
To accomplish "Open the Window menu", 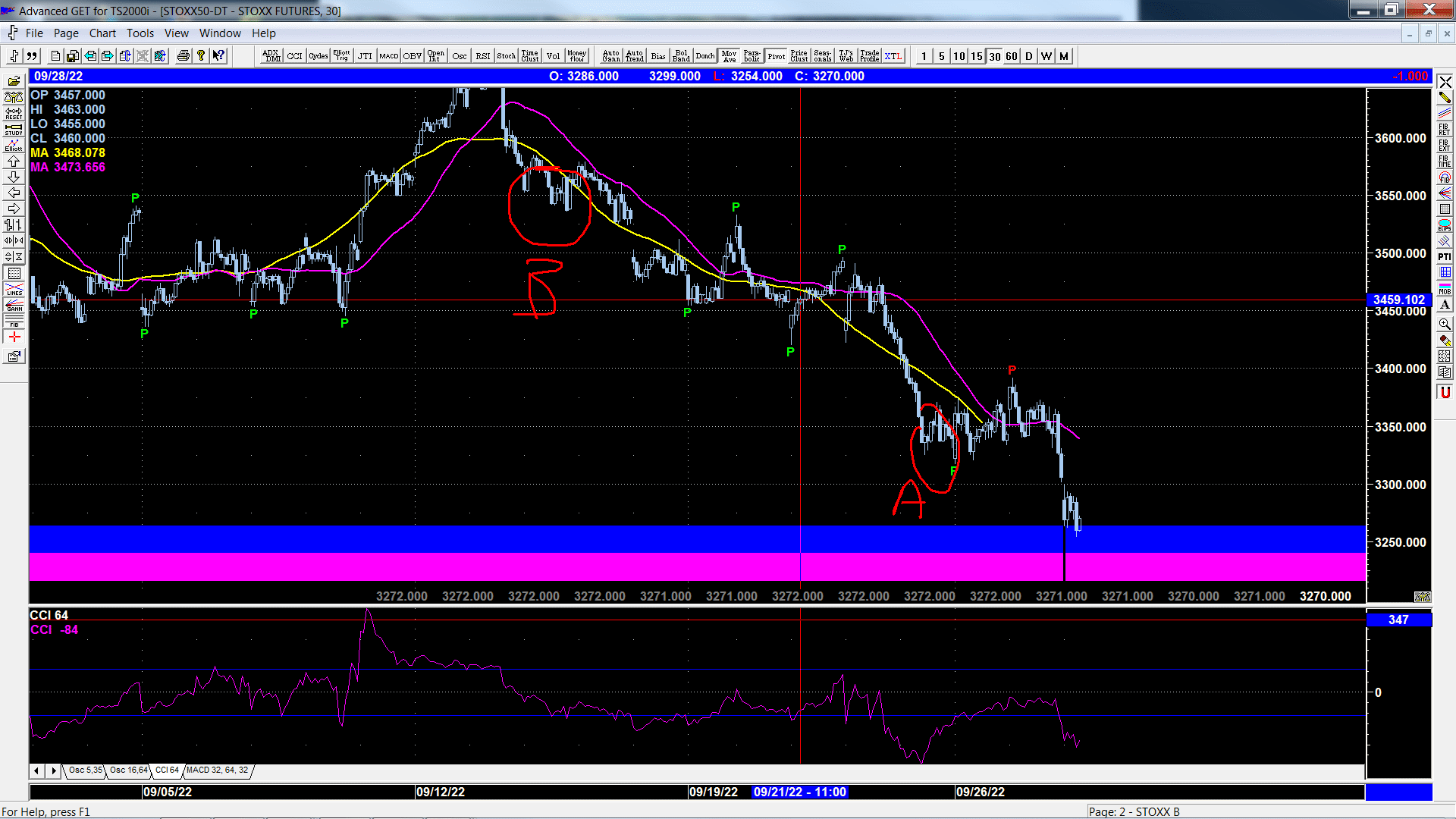I will (x=220, y=33).
